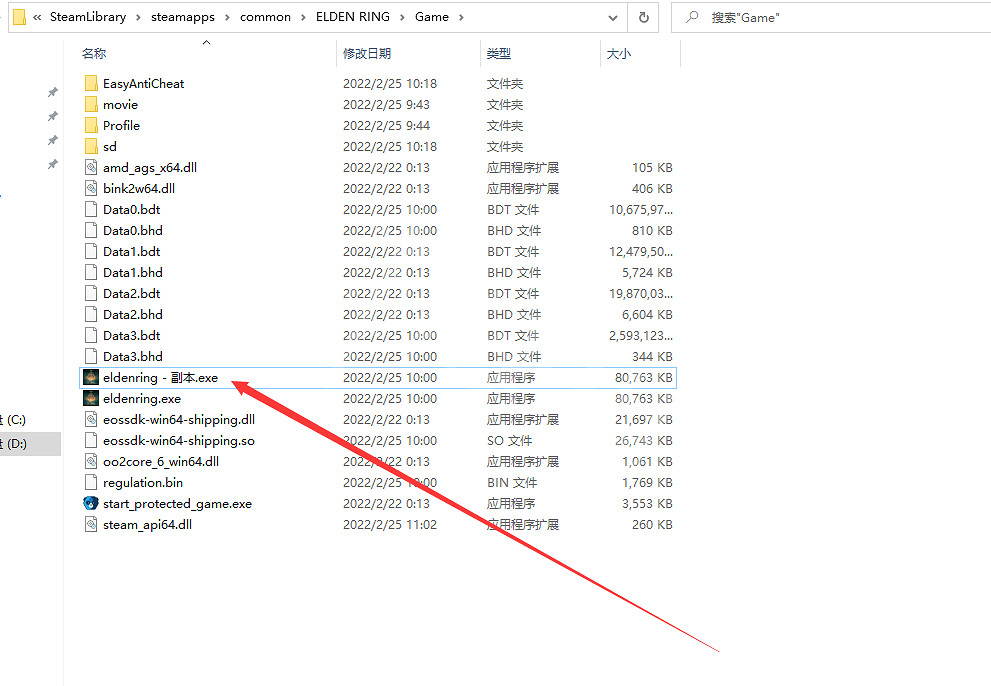Select the eldenring - 副本.exe file icon

click(91, 378)
